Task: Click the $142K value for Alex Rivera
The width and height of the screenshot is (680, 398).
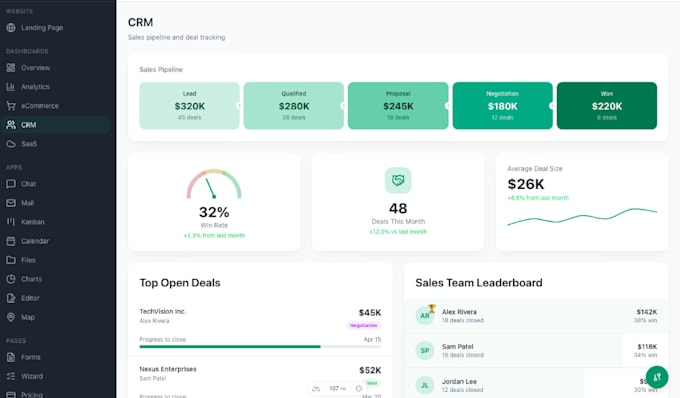Action: click(x=647, y=312)
